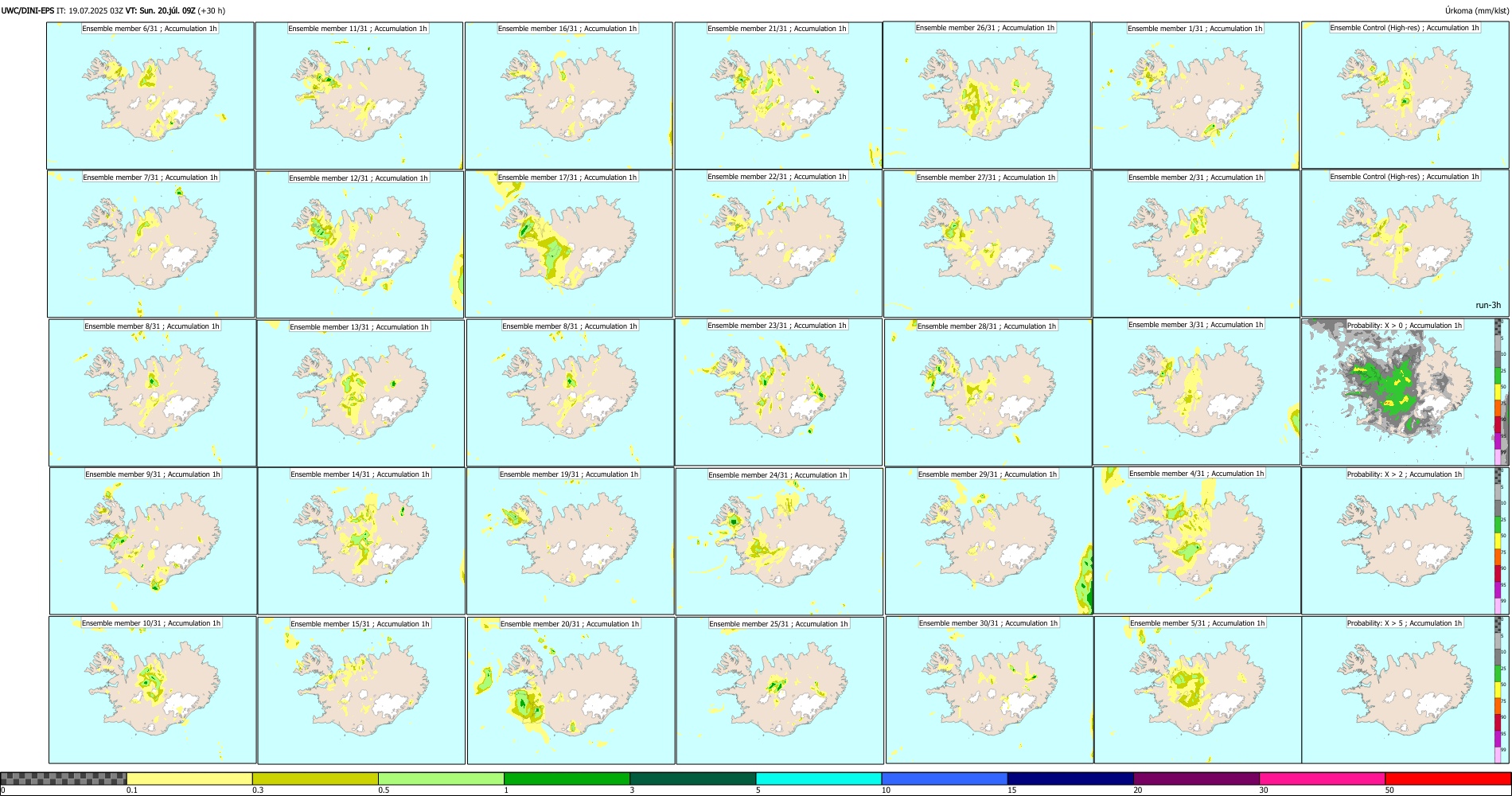
Task: Open the Ensemble member 11/31 precipitation map
Action: tap(359, 96)
